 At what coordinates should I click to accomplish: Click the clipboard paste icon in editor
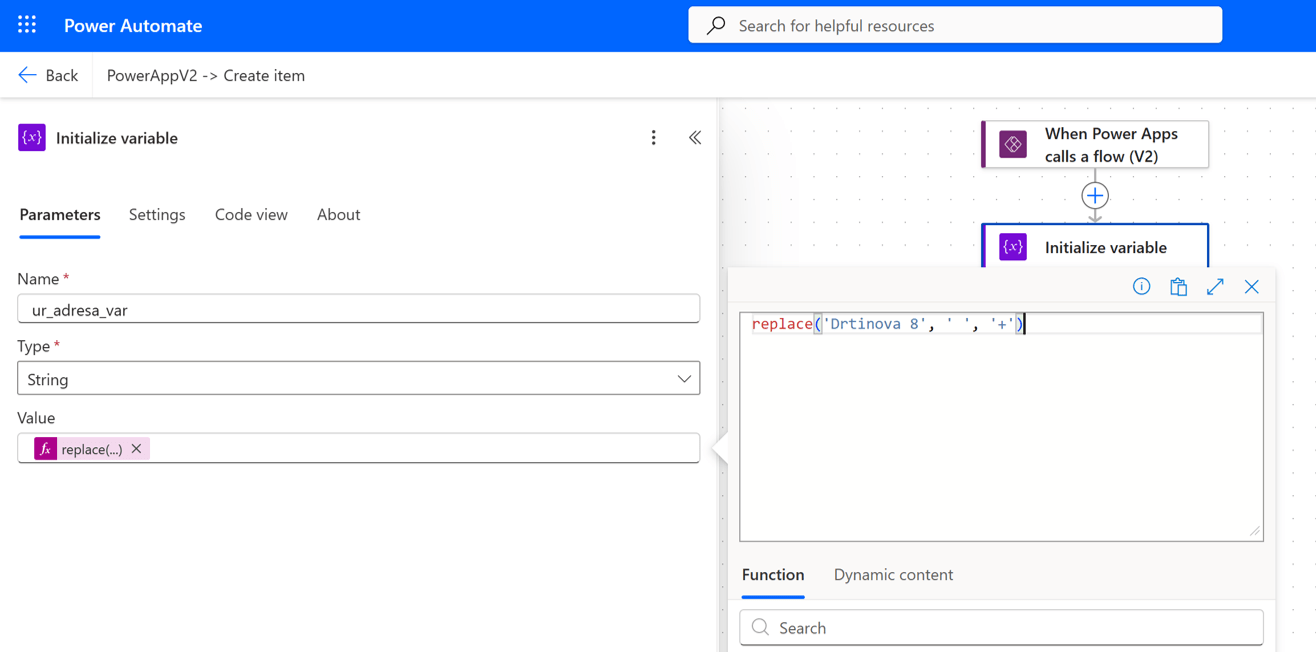pyautogui.click(x=1178, y=287)
